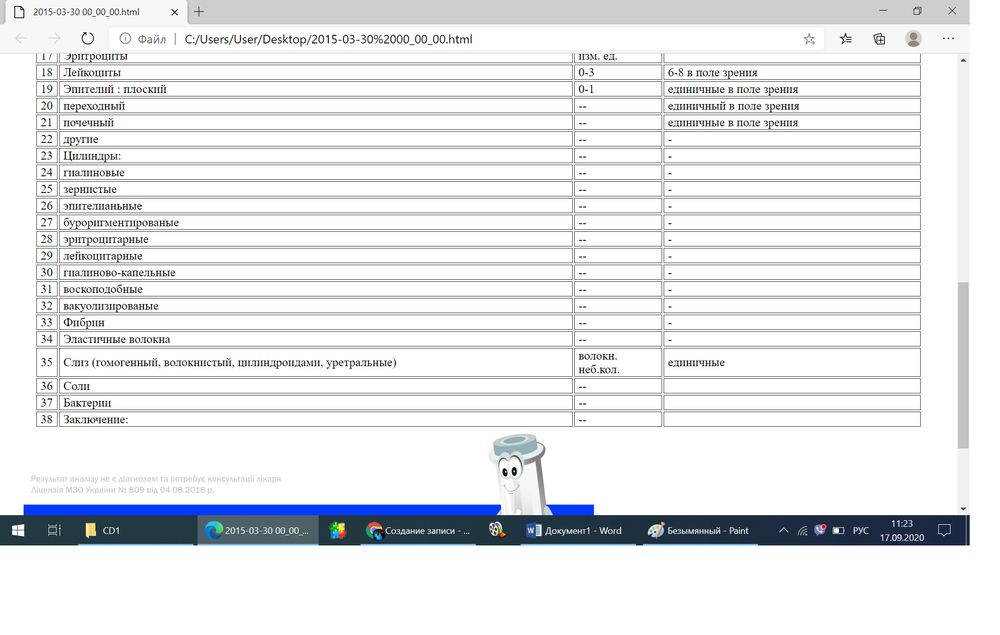The image size is (1000, 635).
Task: Click the site info icon before Файл
Action: pyautogui.click(x=125, y=39)
